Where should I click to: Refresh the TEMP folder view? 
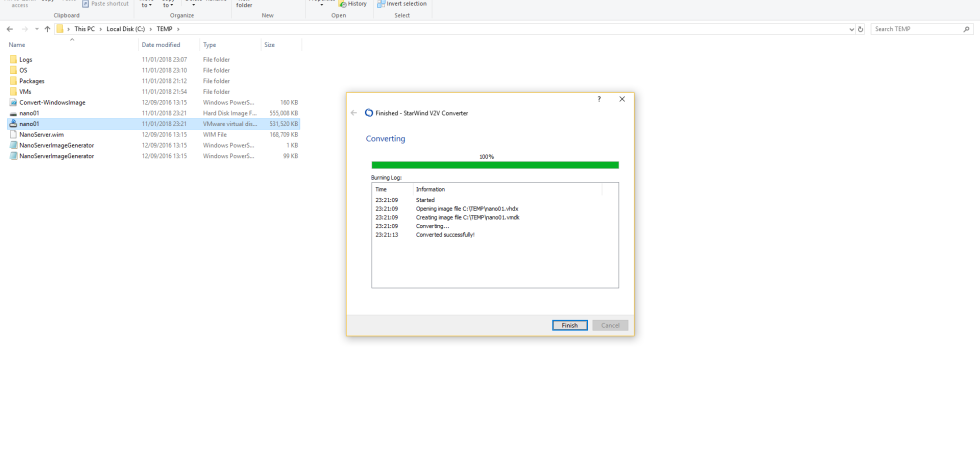pyautogui.click(x=860, y=29)
